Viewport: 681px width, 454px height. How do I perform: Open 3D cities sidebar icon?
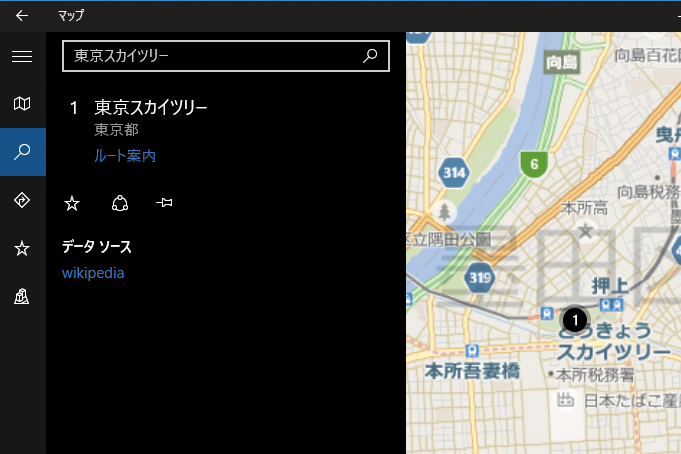[x=22, y=297]
